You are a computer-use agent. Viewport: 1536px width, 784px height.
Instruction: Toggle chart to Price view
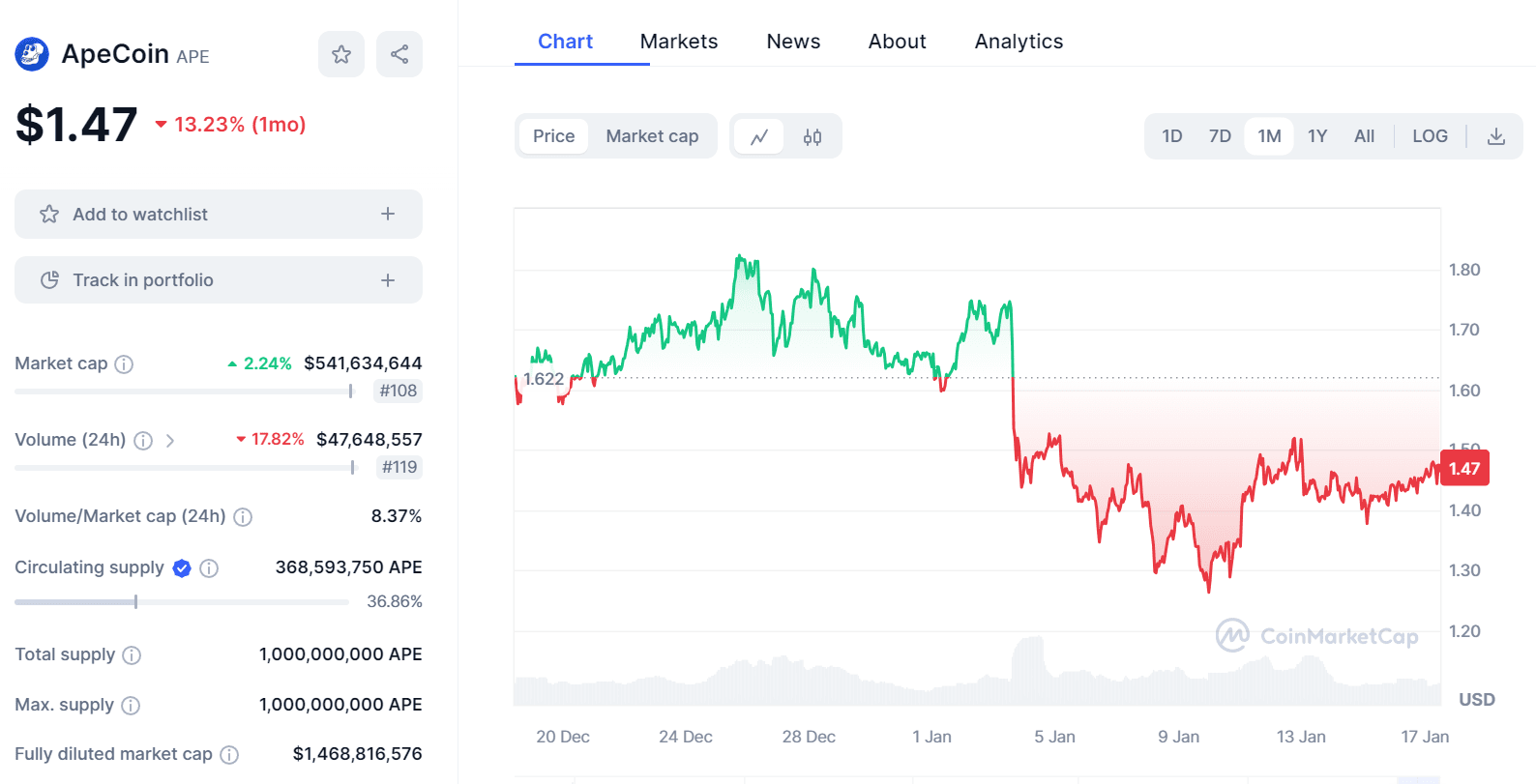tap(553, 136)
